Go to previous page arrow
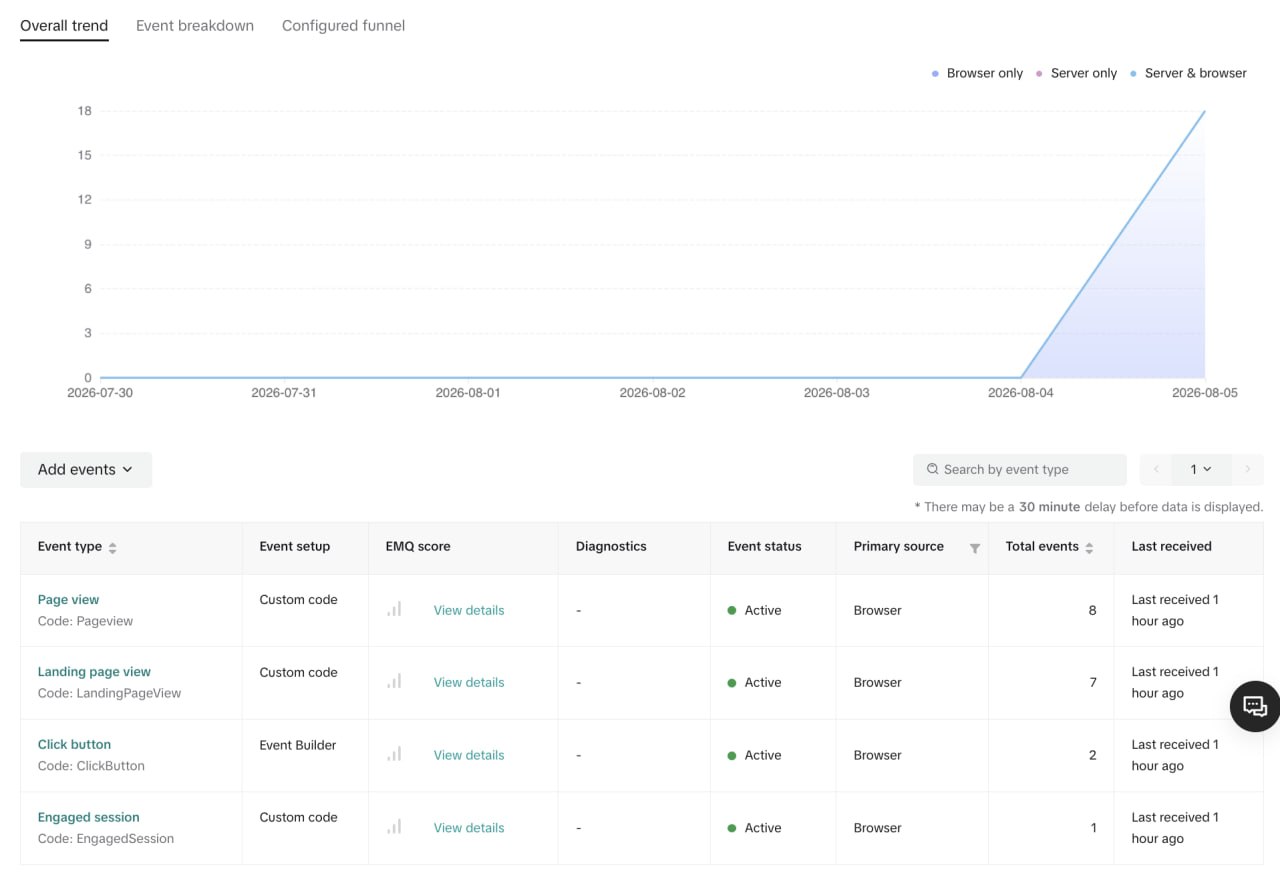 coord(1156,469)
